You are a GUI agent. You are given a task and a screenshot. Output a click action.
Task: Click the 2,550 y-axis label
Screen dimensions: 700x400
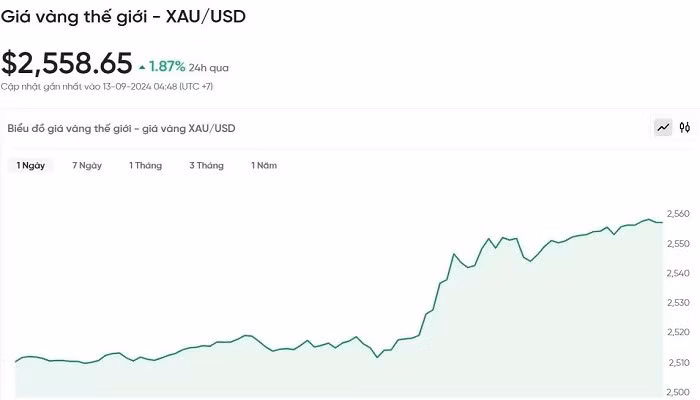(677, 244)
